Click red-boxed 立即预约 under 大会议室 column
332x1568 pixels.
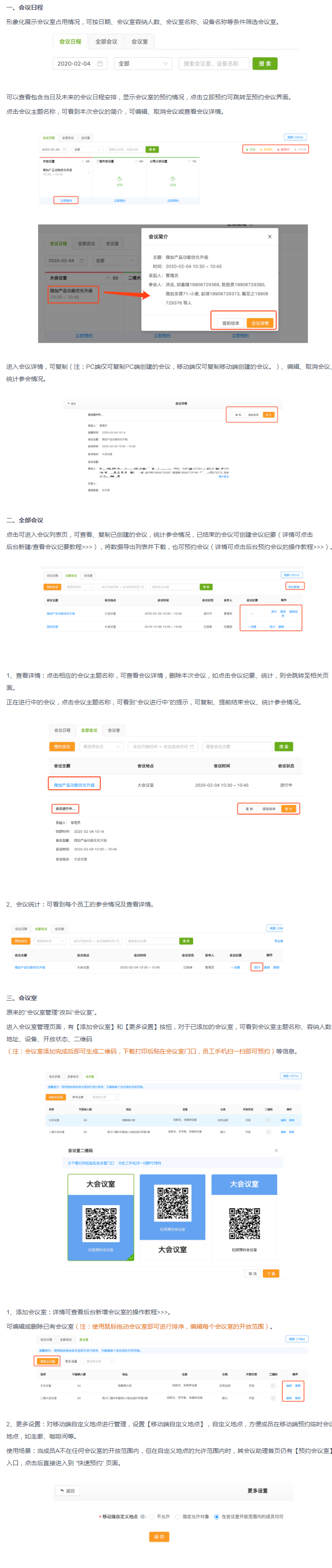click(x=66, y=200)
